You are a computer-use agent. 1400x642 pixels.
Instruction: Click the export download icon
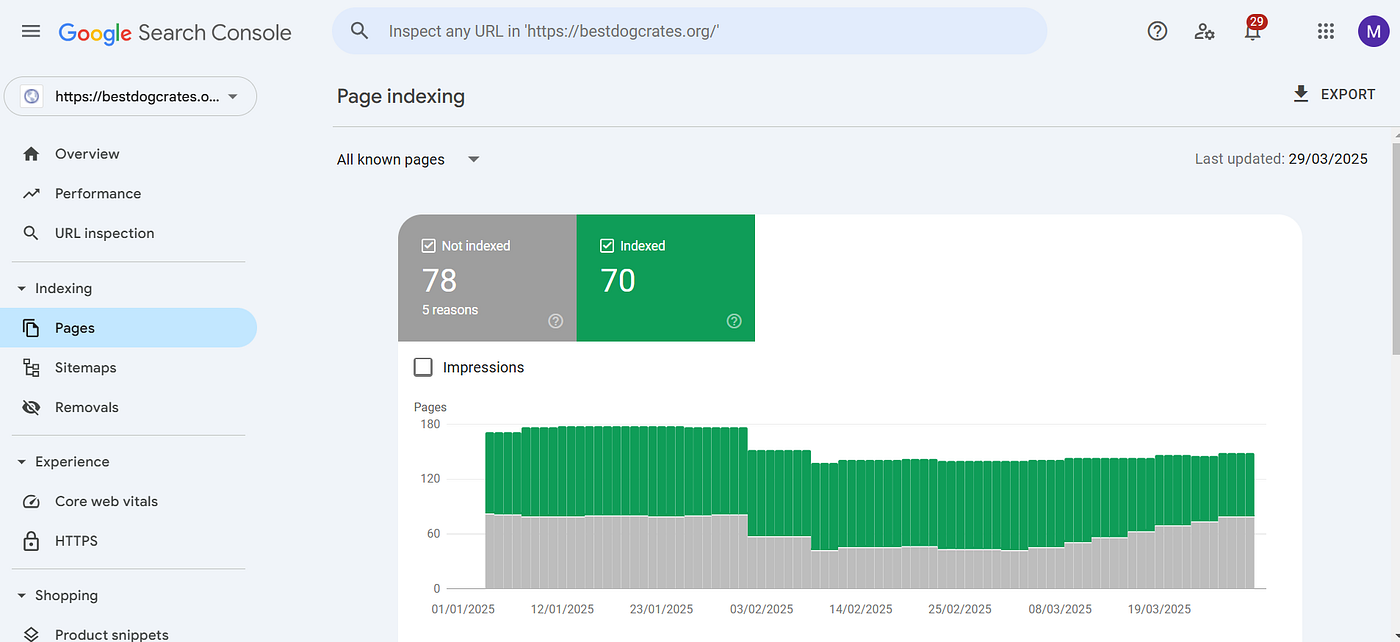coord(1300,94)
